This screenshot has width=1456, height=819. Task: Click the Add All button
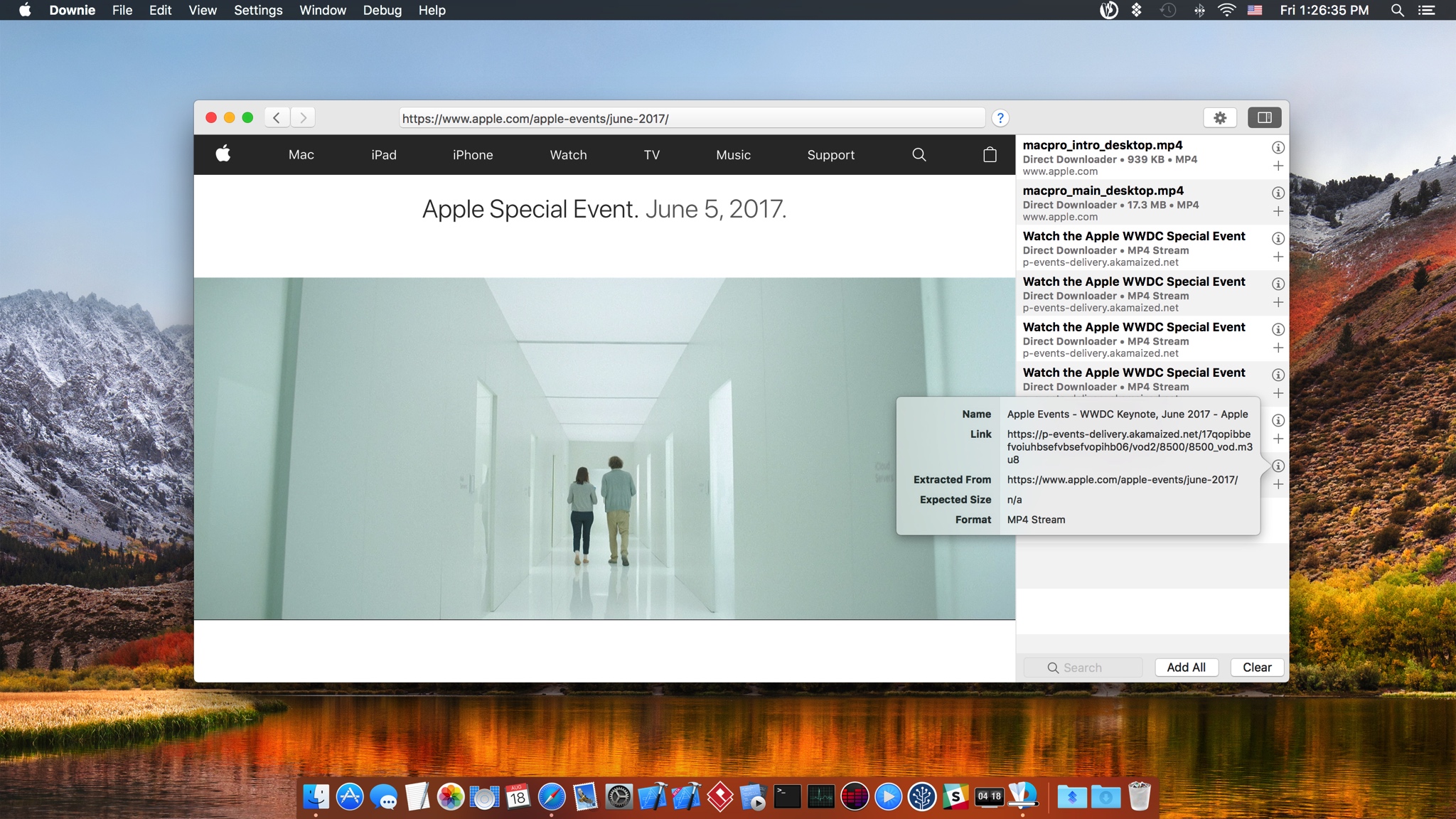pos(1187,668)
